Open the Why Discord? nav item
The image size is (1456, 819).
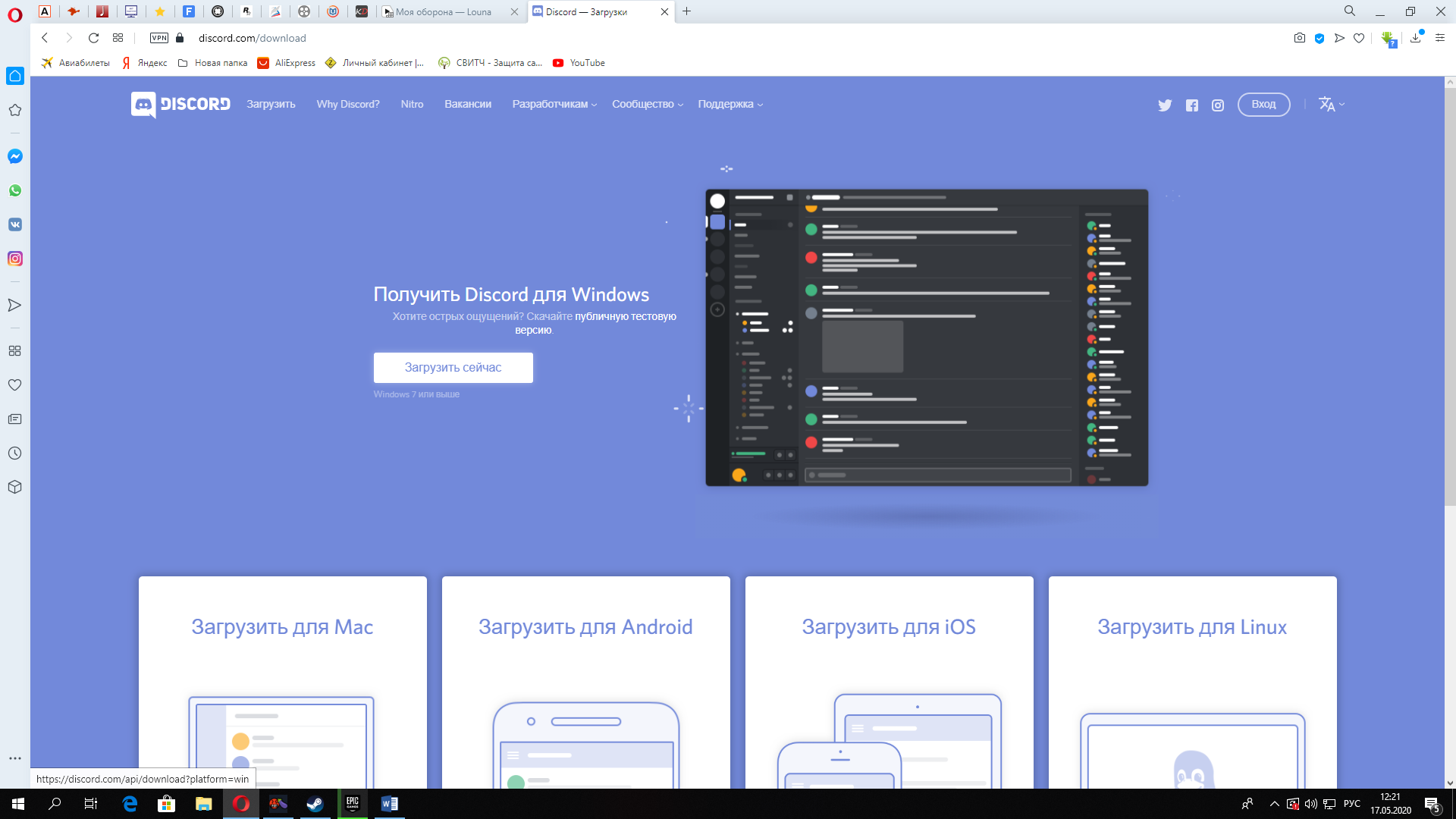(x=348, y=105)
